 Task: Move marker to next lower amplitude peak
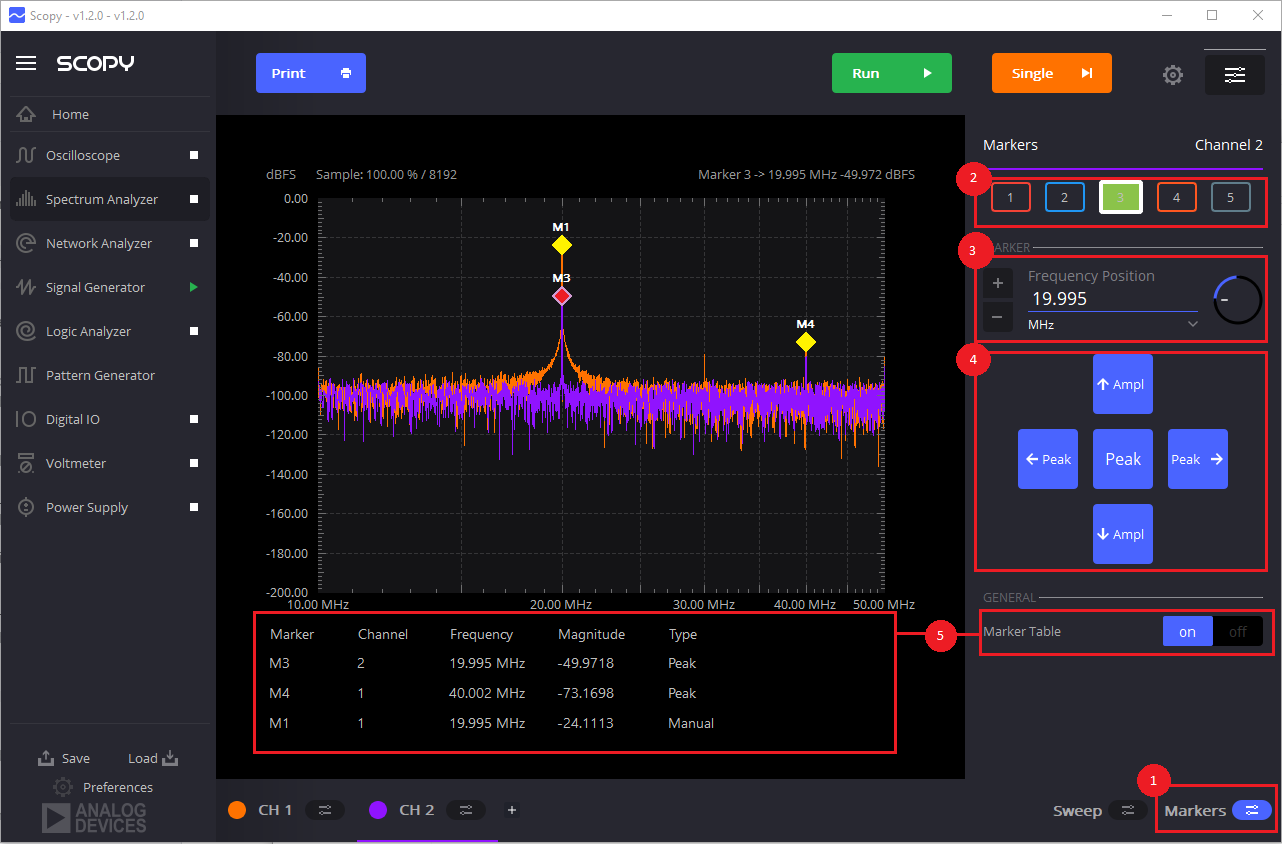(x=1123, y=534)
